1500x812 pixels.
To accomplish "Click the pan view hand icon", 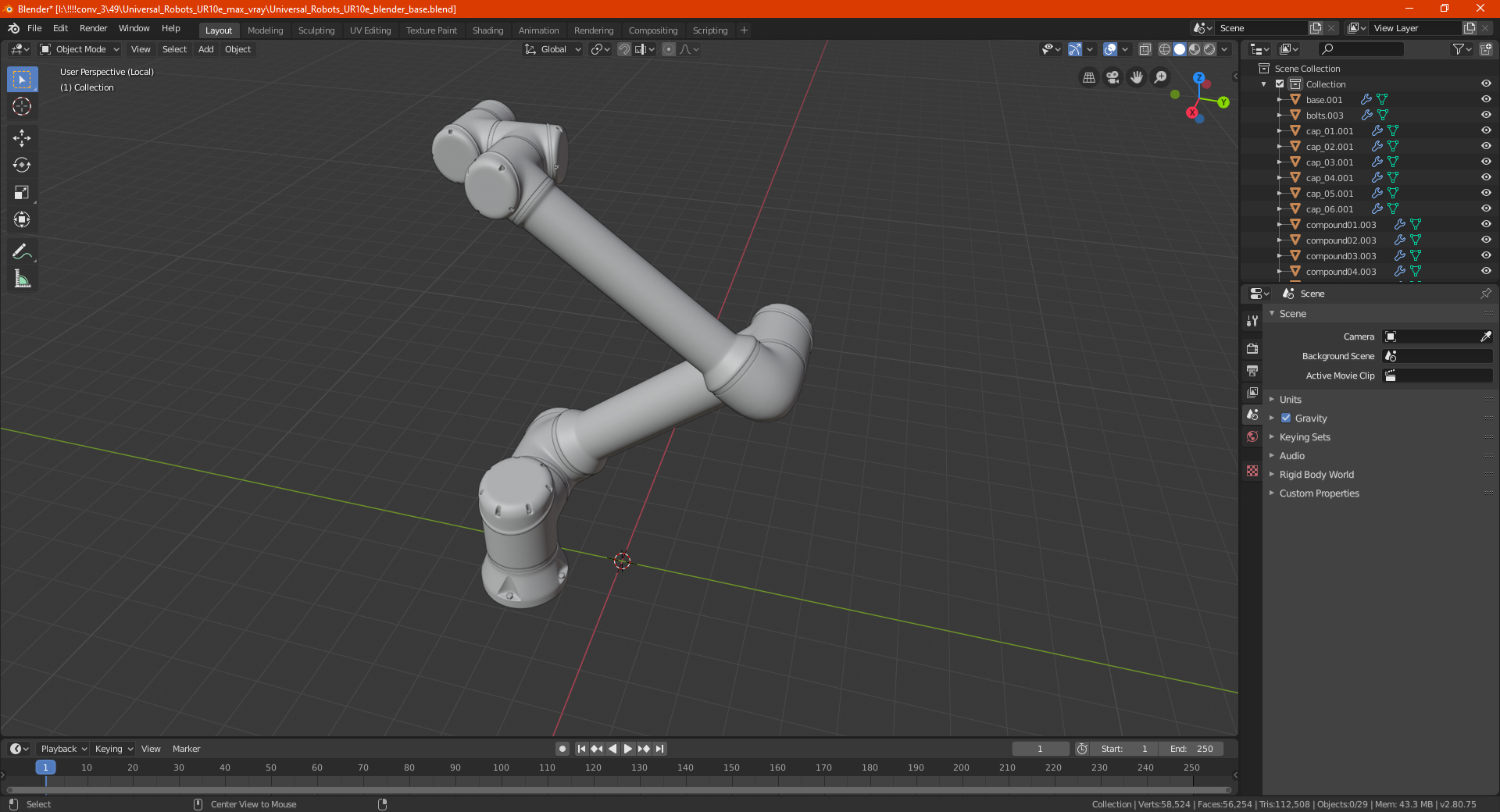I will 1137,77.
